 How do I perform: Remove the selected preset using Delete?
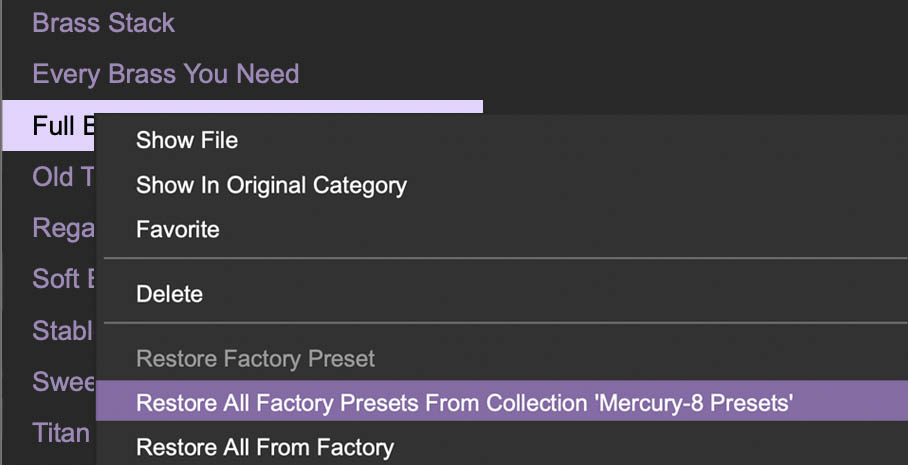click(x=169, y=294)
